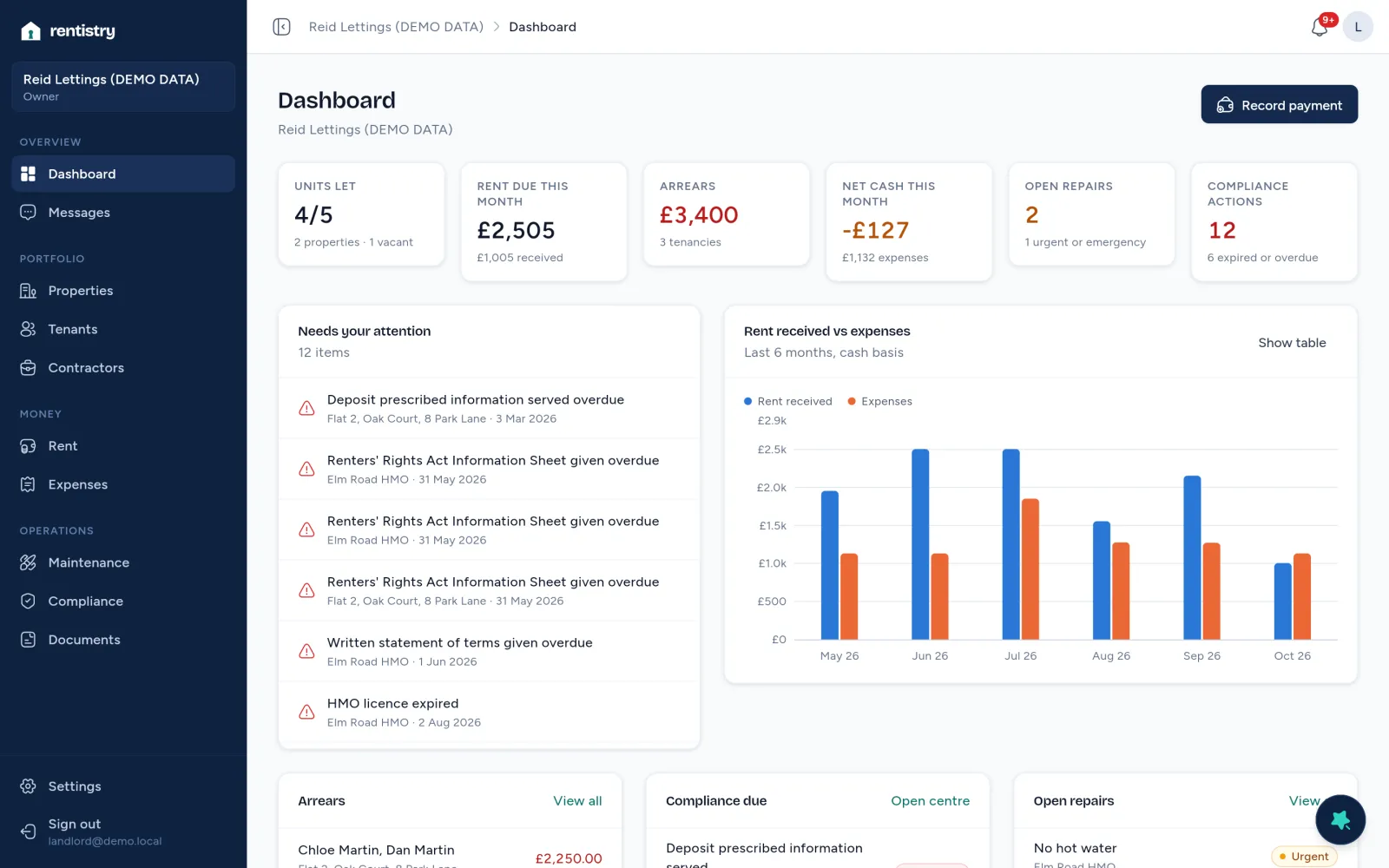Click the Tenants people icon
1389x868 pixels.
pos(29,329)
